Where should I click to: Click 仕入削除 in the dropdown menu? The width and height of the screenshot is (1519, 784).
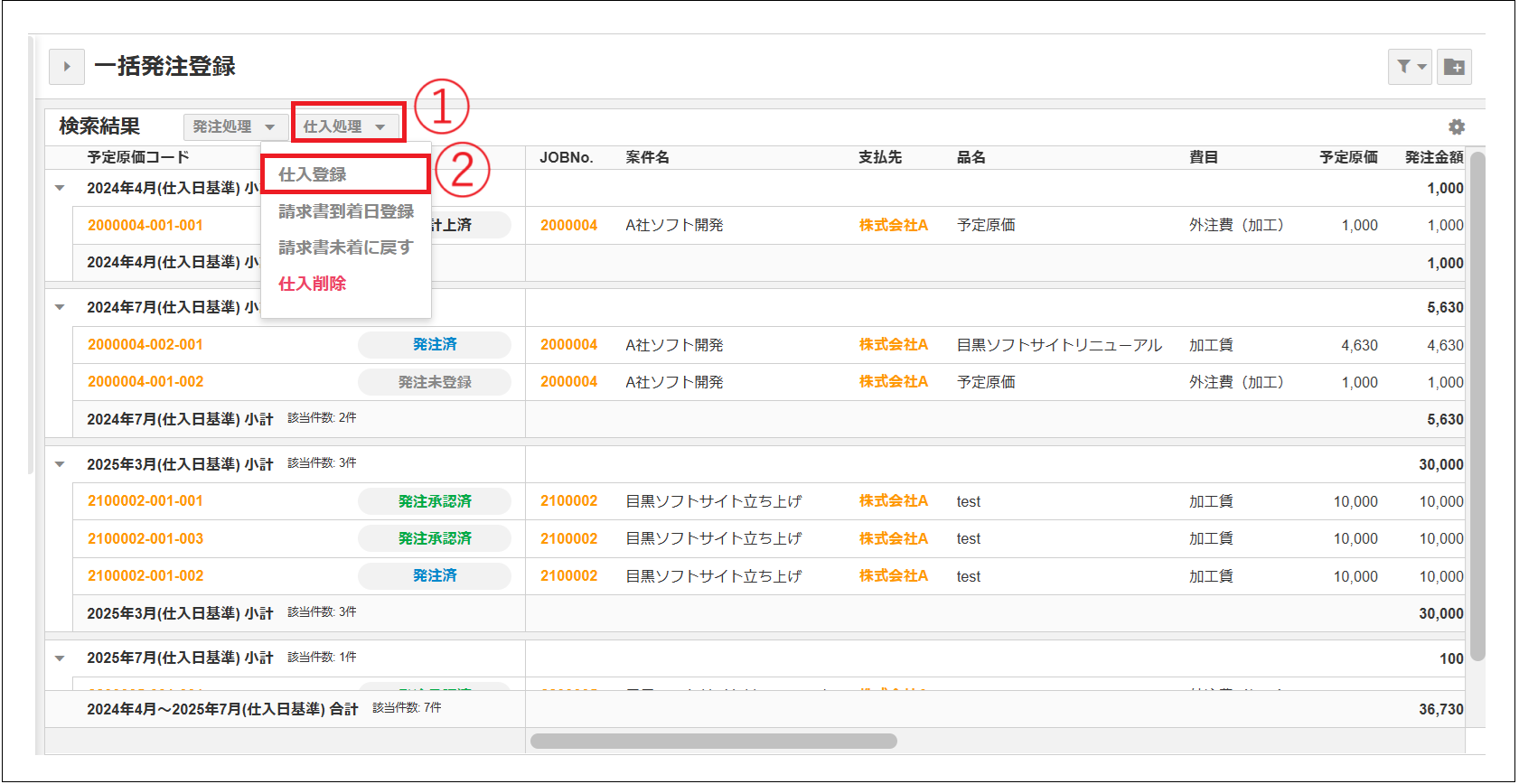(313, 284)
